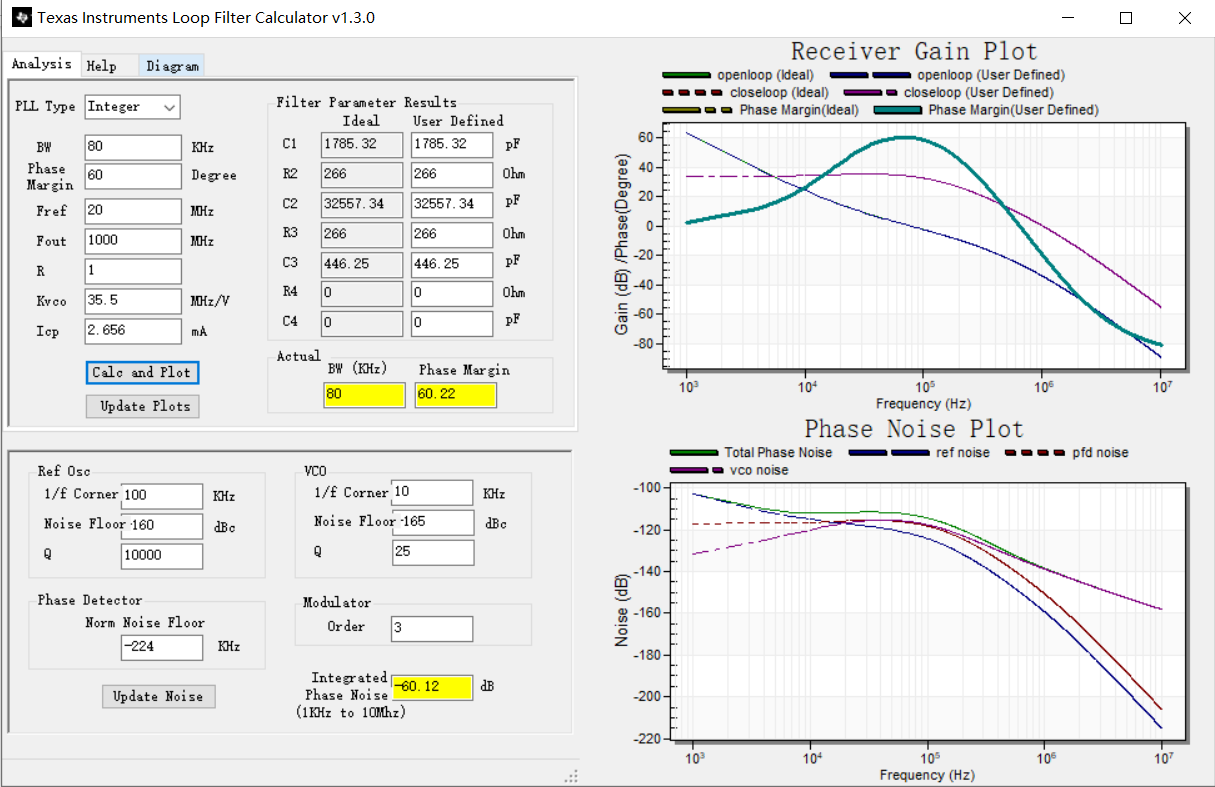This screenshot has height=787, width=1215.
Task: Click the Modulator Order field
Action: point(432,629)
